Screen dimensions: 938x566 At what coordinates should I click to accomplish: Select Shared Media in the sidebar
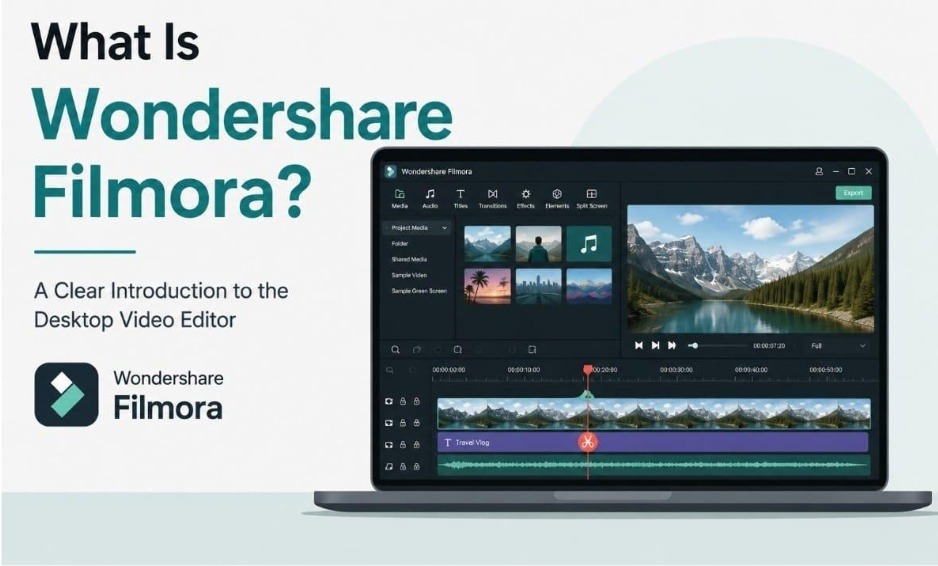(409, 259)
